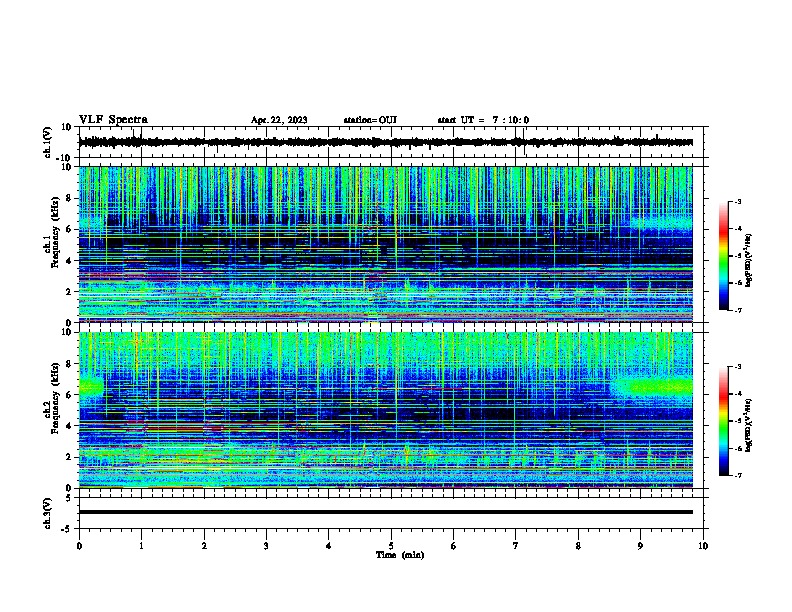Screen dimensions: 792x612
Task: Click the ch.2 "Frequency (kHz)" axis label
Action: point(55,398)
